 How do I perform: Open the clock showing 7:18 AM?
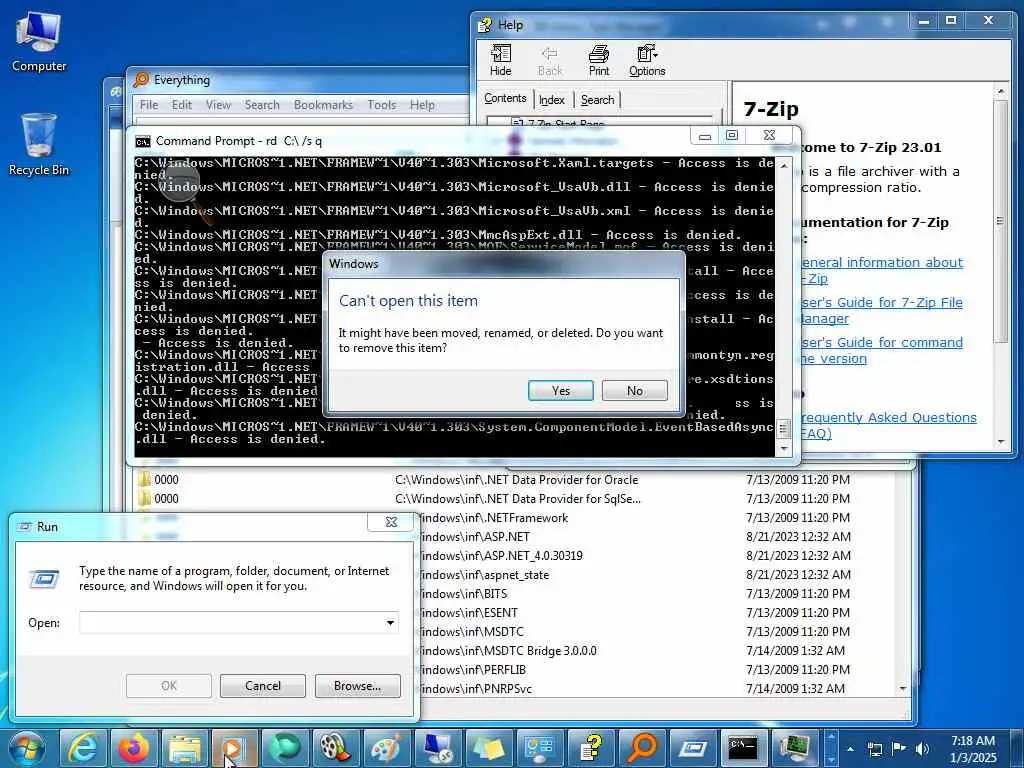[973, 749]
